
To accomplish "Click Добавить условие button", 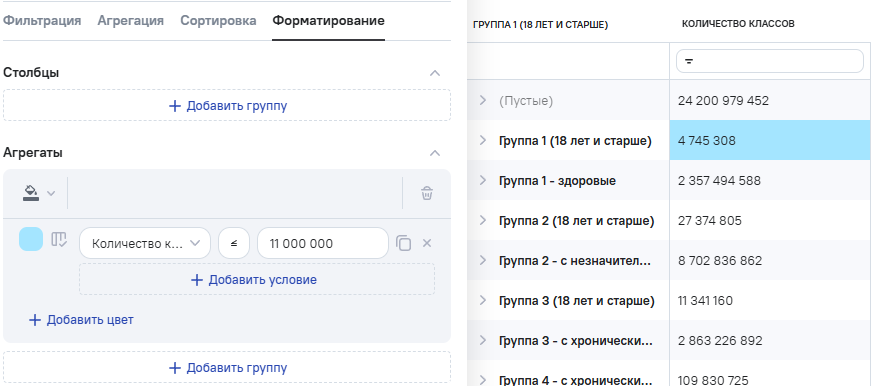I will tap(257, 279).
